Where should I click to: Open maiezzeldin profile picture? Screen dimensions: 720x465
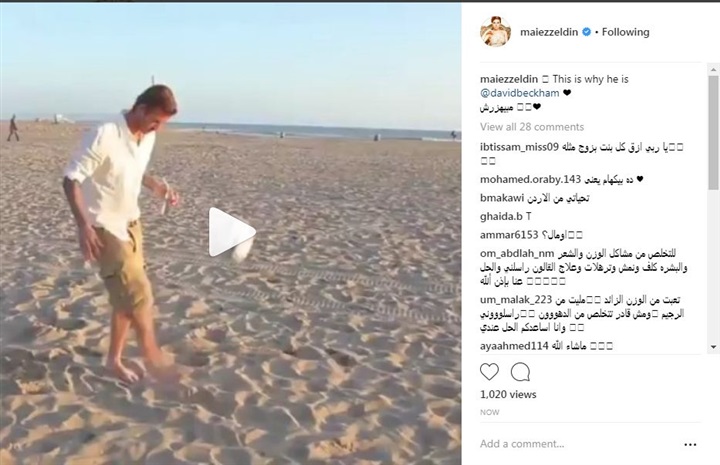495,32
